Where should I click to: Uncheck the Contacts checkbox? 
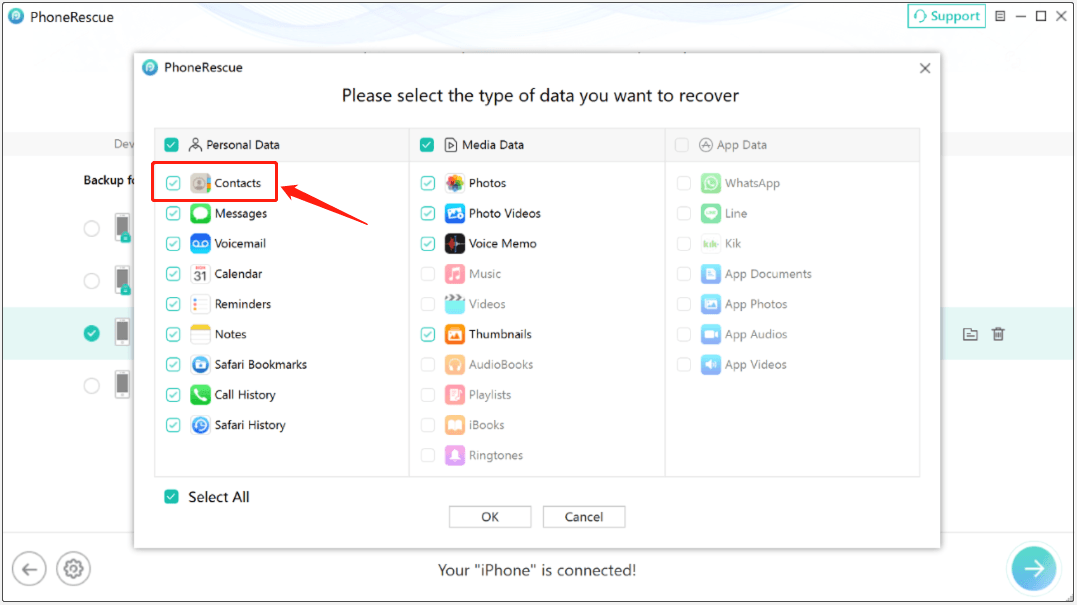click(173, 183)
